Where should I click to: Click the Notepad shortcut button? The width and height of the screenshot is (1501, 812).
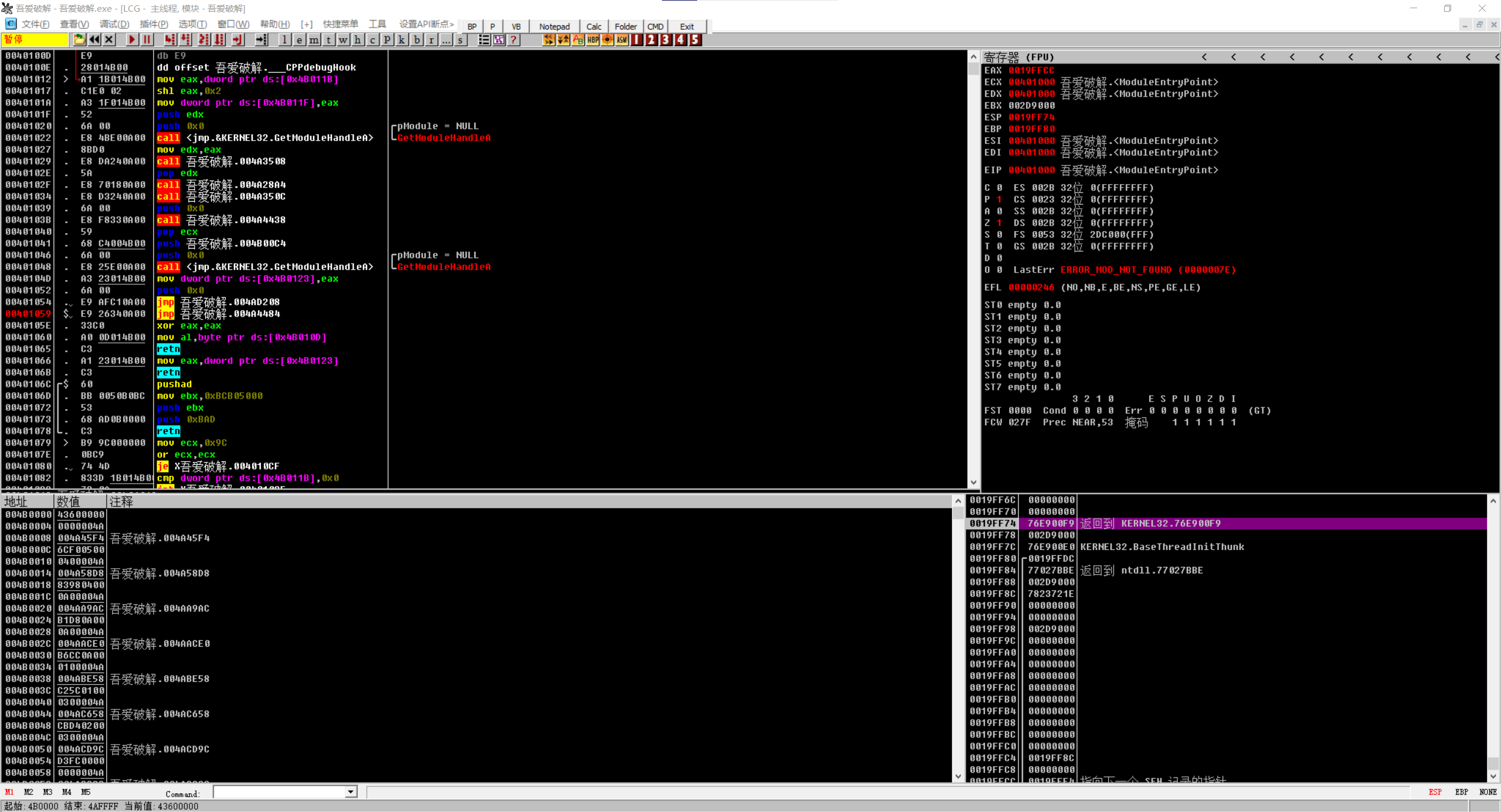554,26
